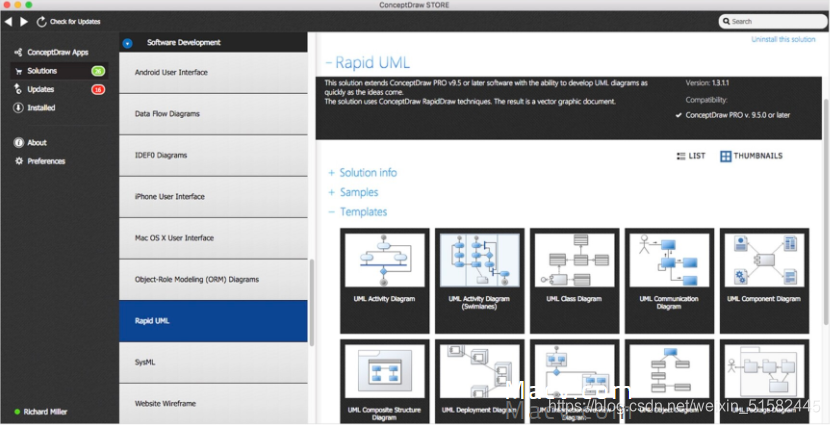Select the SysML solution
This screenshot has height=425, width=830.
point(213,363)
